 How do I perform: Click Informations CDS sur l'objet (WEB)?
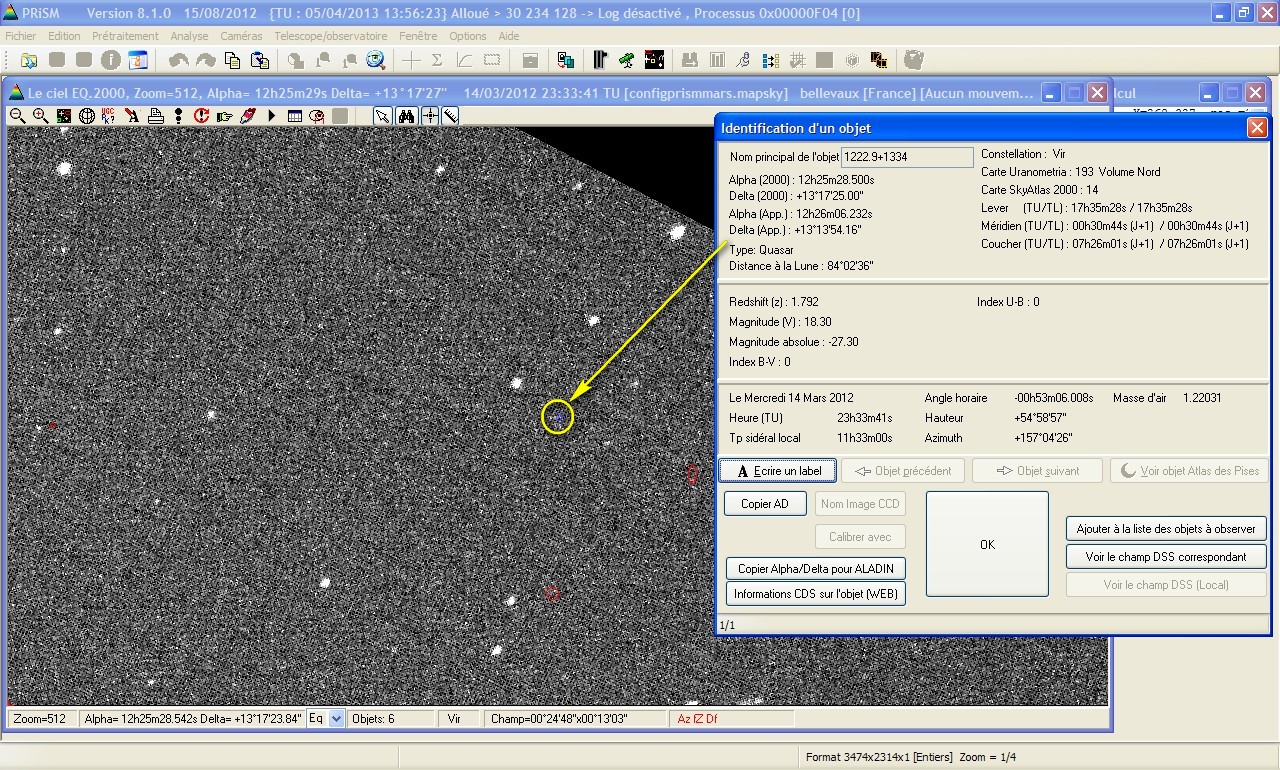[x=816, y=594]
